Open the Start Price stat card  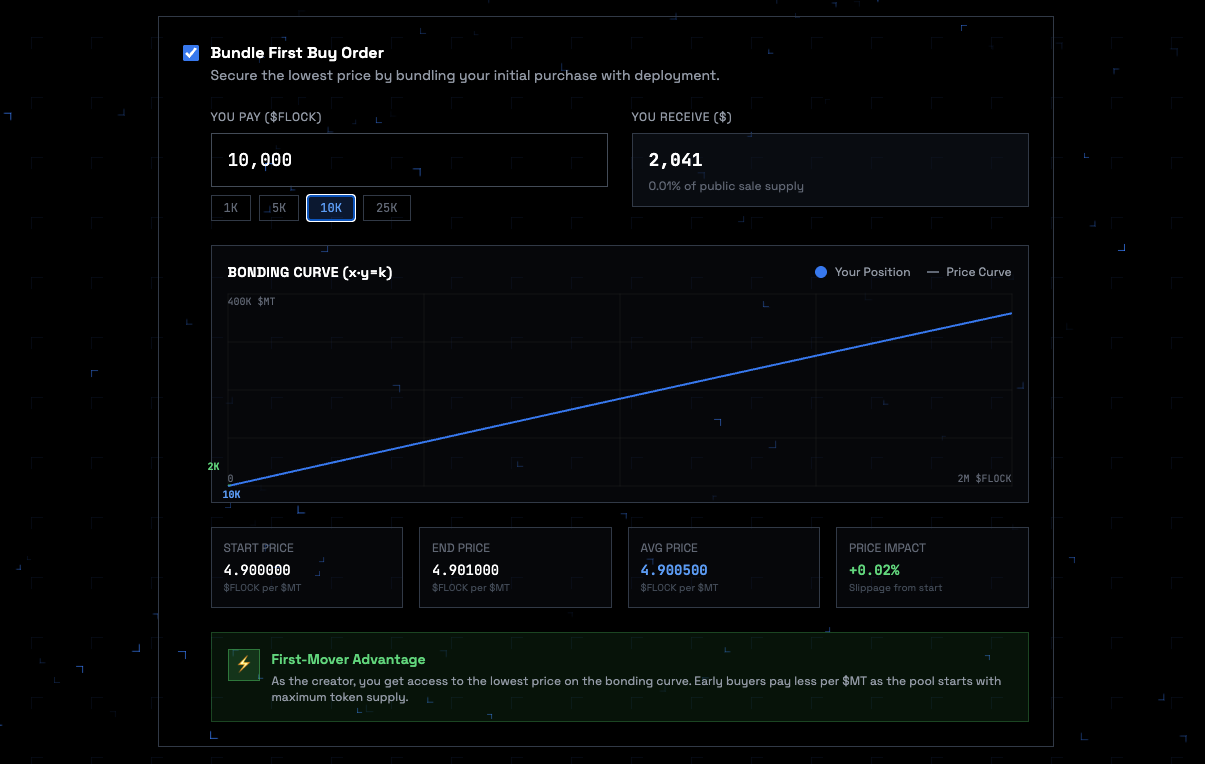[x=306, y=567]
